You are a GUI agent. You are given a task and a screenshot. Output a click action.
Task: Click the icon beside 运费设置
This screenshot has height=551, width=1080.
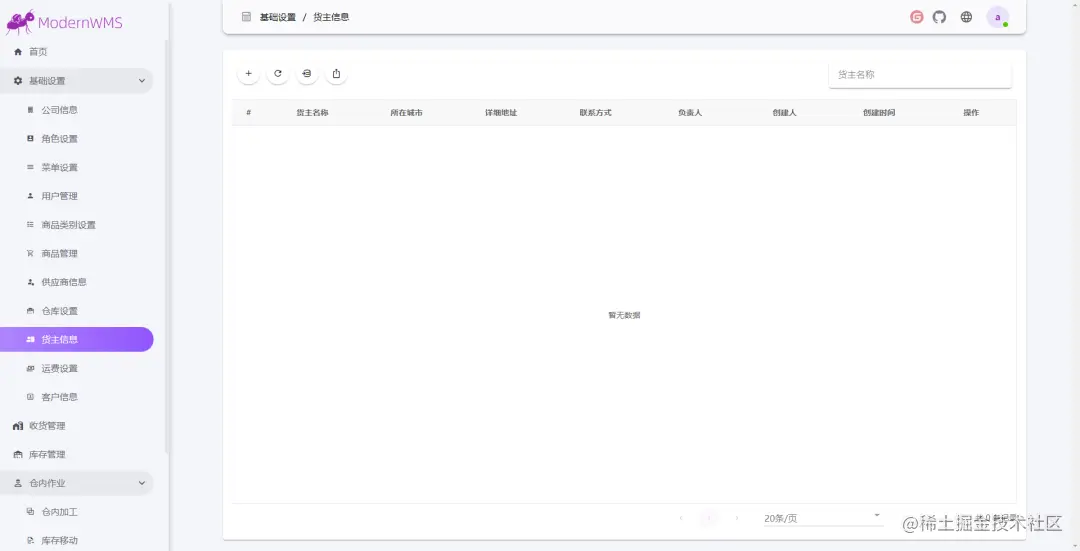(x=30, y=368)
